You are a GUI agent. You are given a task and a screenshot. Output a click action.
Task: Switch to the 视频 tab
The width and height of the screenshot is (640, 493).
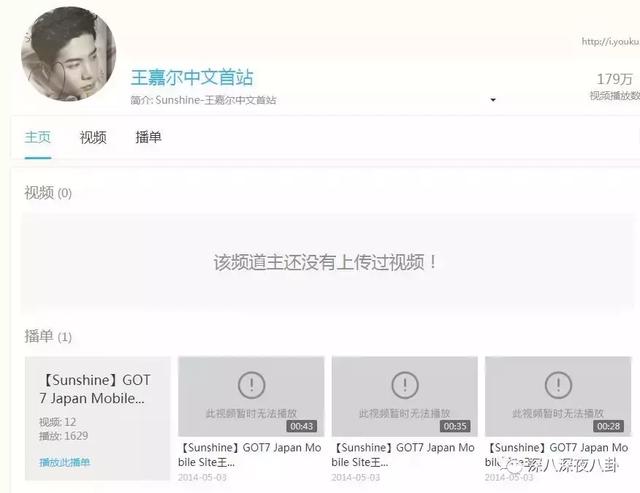click(x=93, y=137)
